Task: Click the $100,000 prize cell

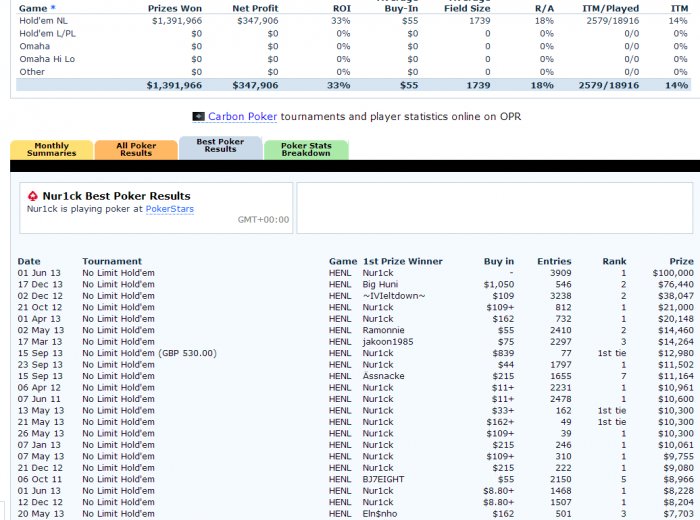Action: [673, 273]
